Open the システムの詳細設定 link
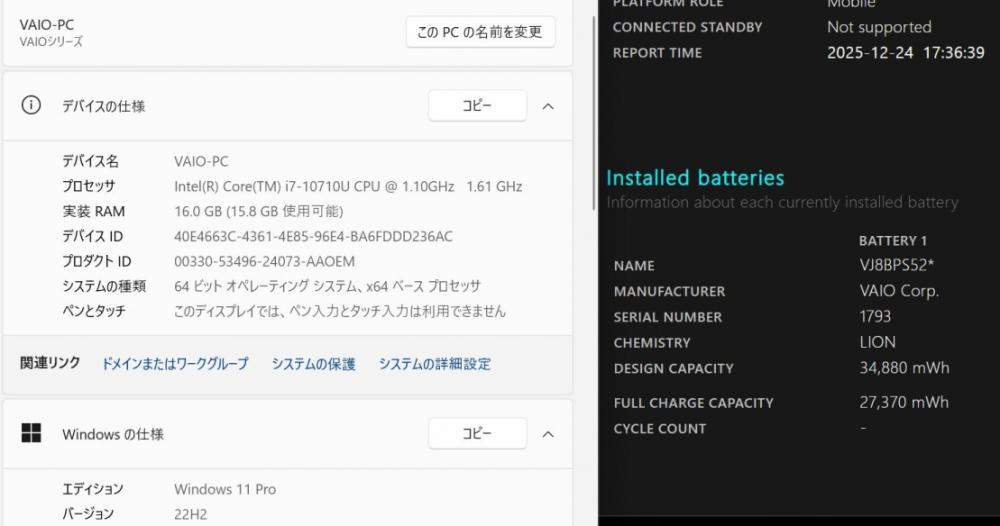Screen dimensions: 1000x526 click(435, 363)
